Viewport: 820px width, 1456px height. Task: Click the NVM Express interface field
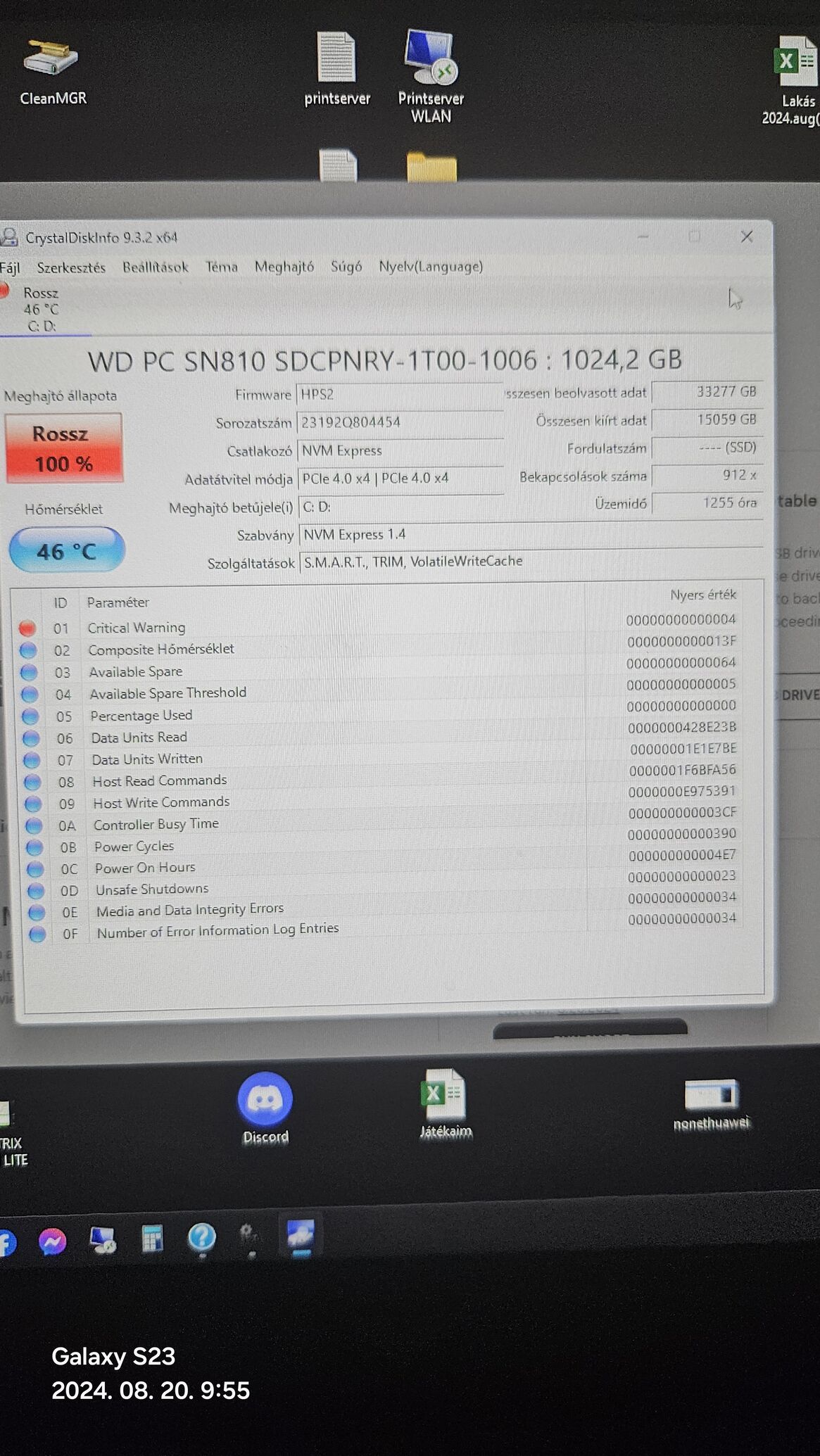click(400, 450)
